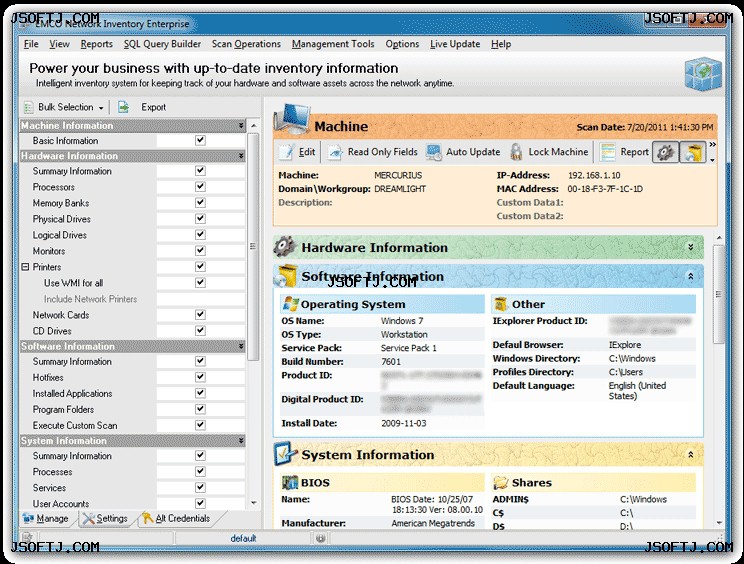
Task: Click the Export button label
Action: click(x=154, y=107)
